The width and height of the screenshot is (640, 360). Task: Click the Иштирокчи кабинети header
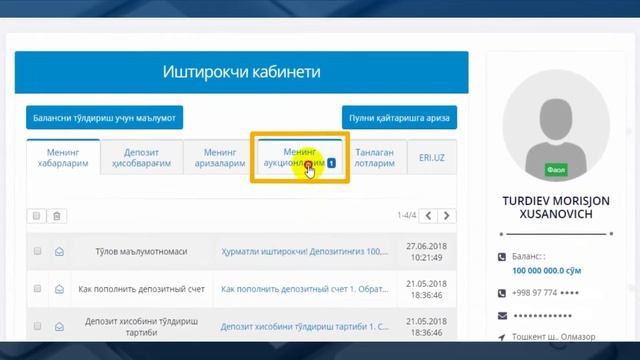(242, 72)
